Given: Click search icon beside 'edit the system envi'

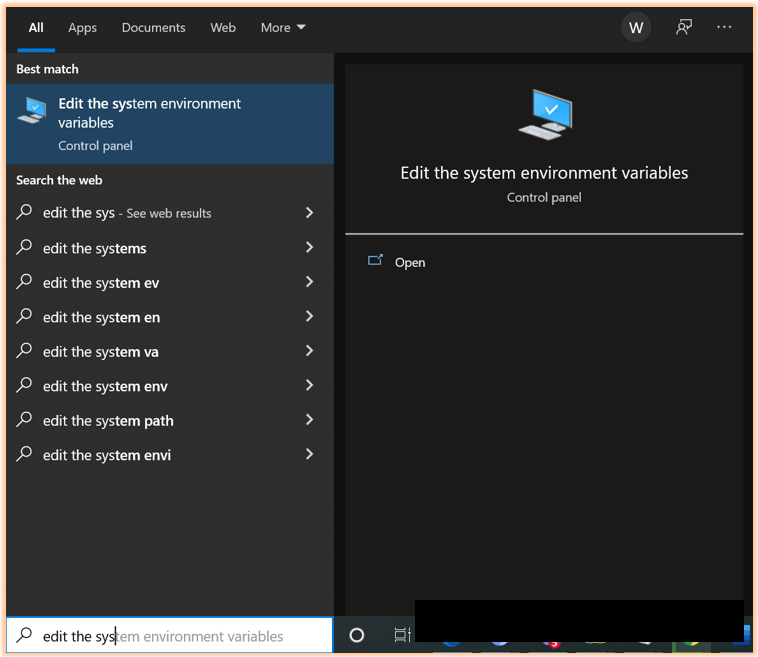Looking at the screenshot, I should [x=24, y=454].
